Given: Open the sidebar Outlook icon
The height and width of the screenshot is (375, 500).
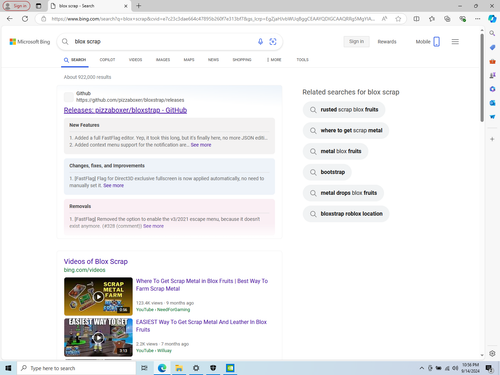Looking at the screenshot, I should 492,103.
